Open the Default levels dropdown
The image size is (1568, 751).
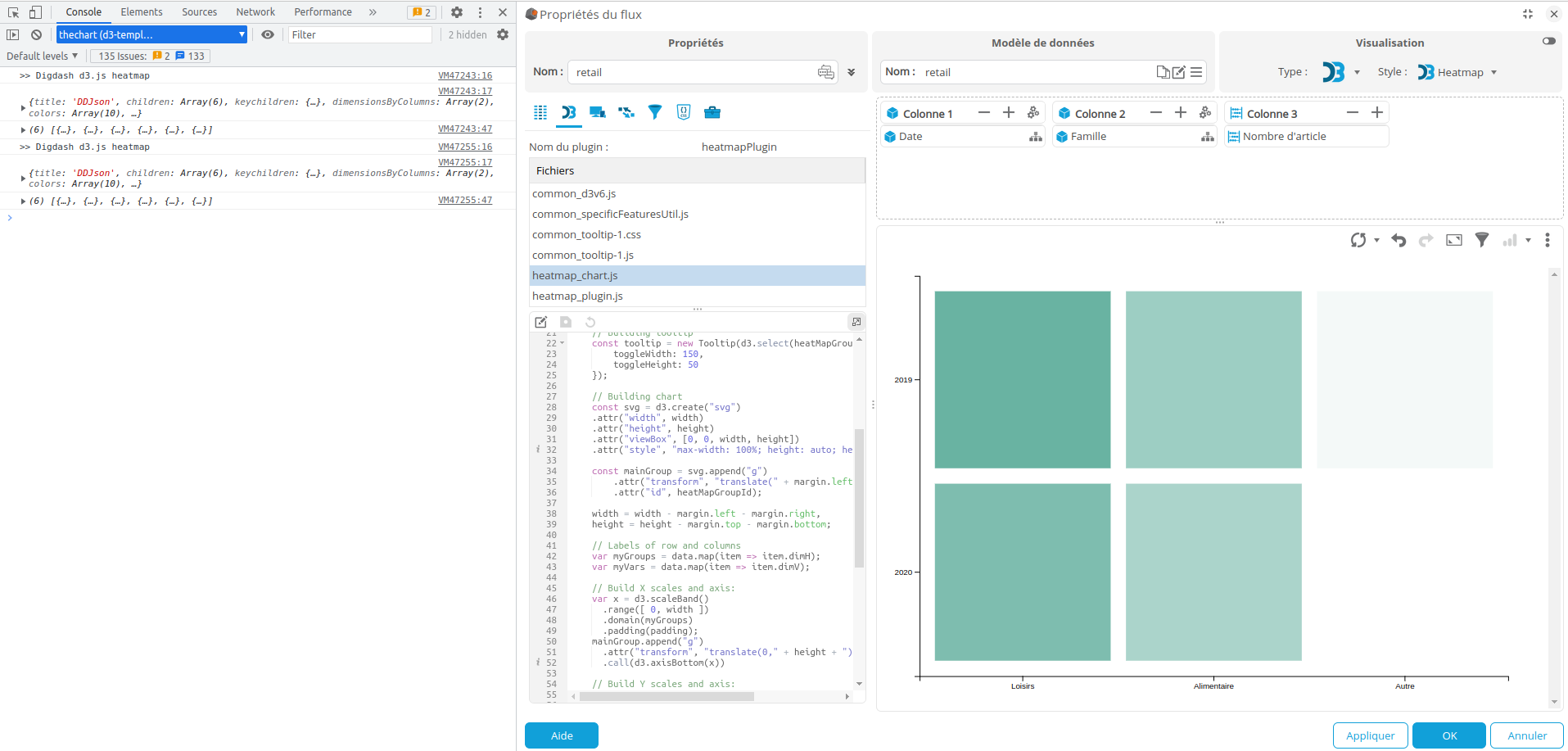(x=42, y=56)
